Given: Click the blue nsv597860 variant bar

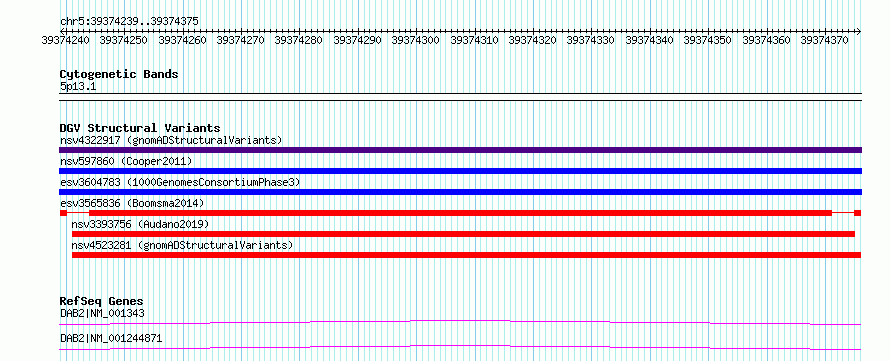Looking at the screenshot, I should [460, 171].
